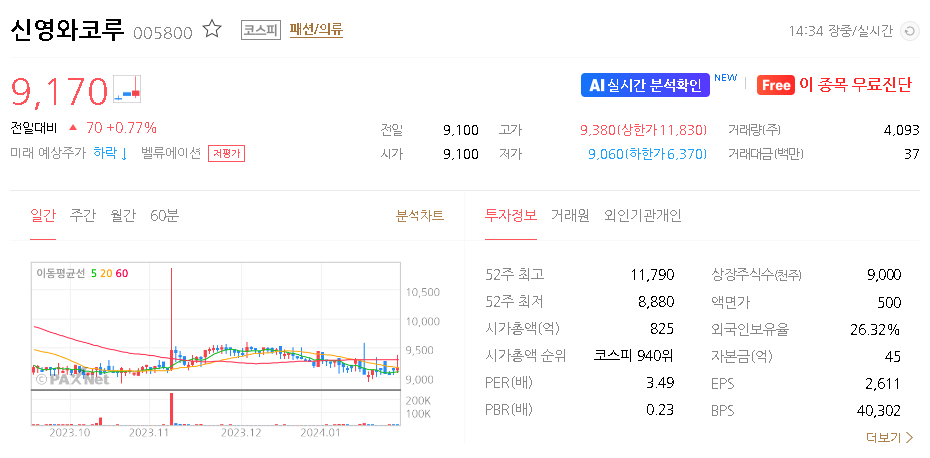Open the 분석차트 link
Screen dimensions: 930x458
pyautogui.click(x=420, y=215)
